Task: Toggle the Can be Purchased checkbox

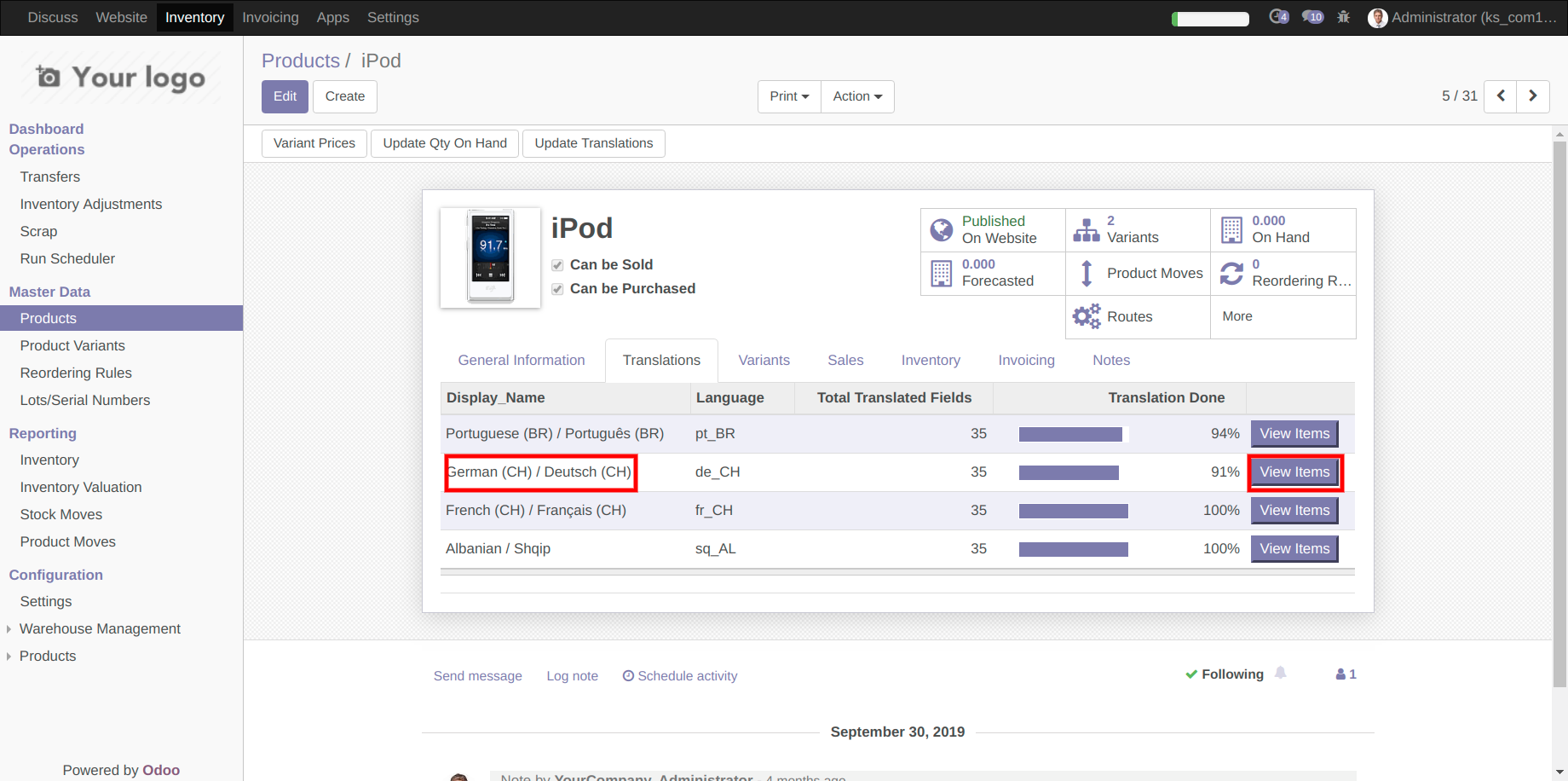Action: pyautogui.click(x=557, y=289)
